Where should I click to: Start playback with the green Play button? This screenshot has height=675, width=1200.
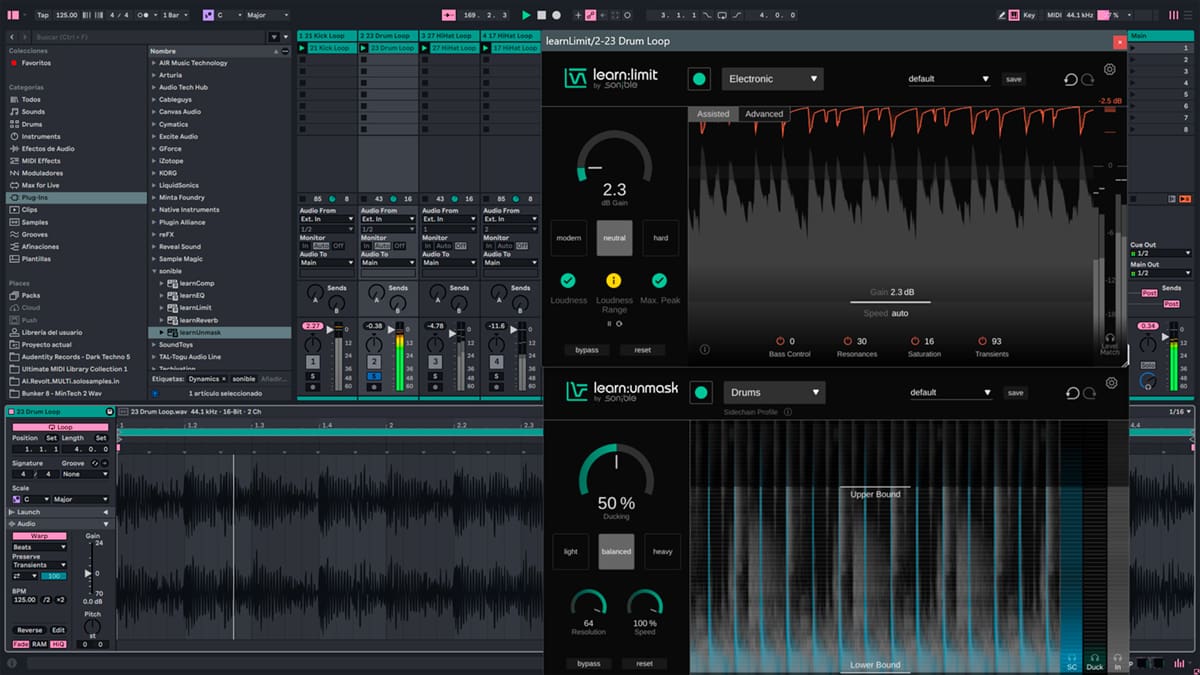point(526,15)
